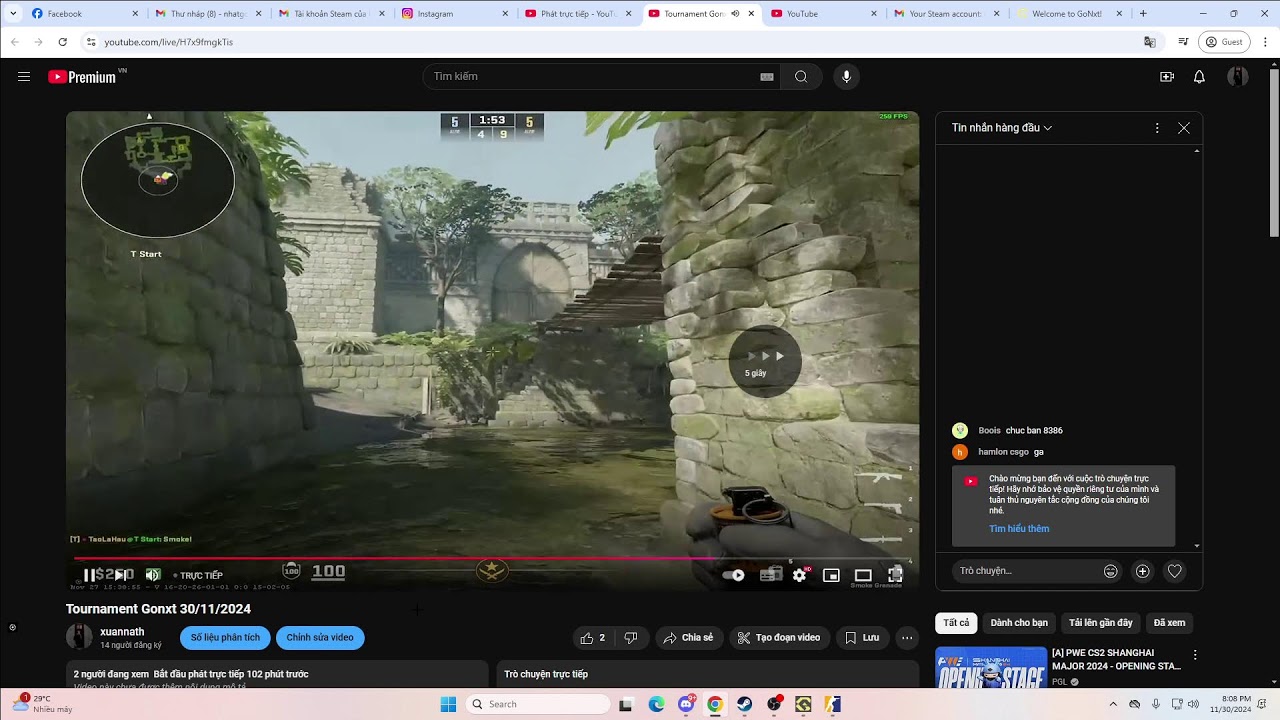Click the address bar URL
Screen dimensions: 1280x720
tap(168, 42)
